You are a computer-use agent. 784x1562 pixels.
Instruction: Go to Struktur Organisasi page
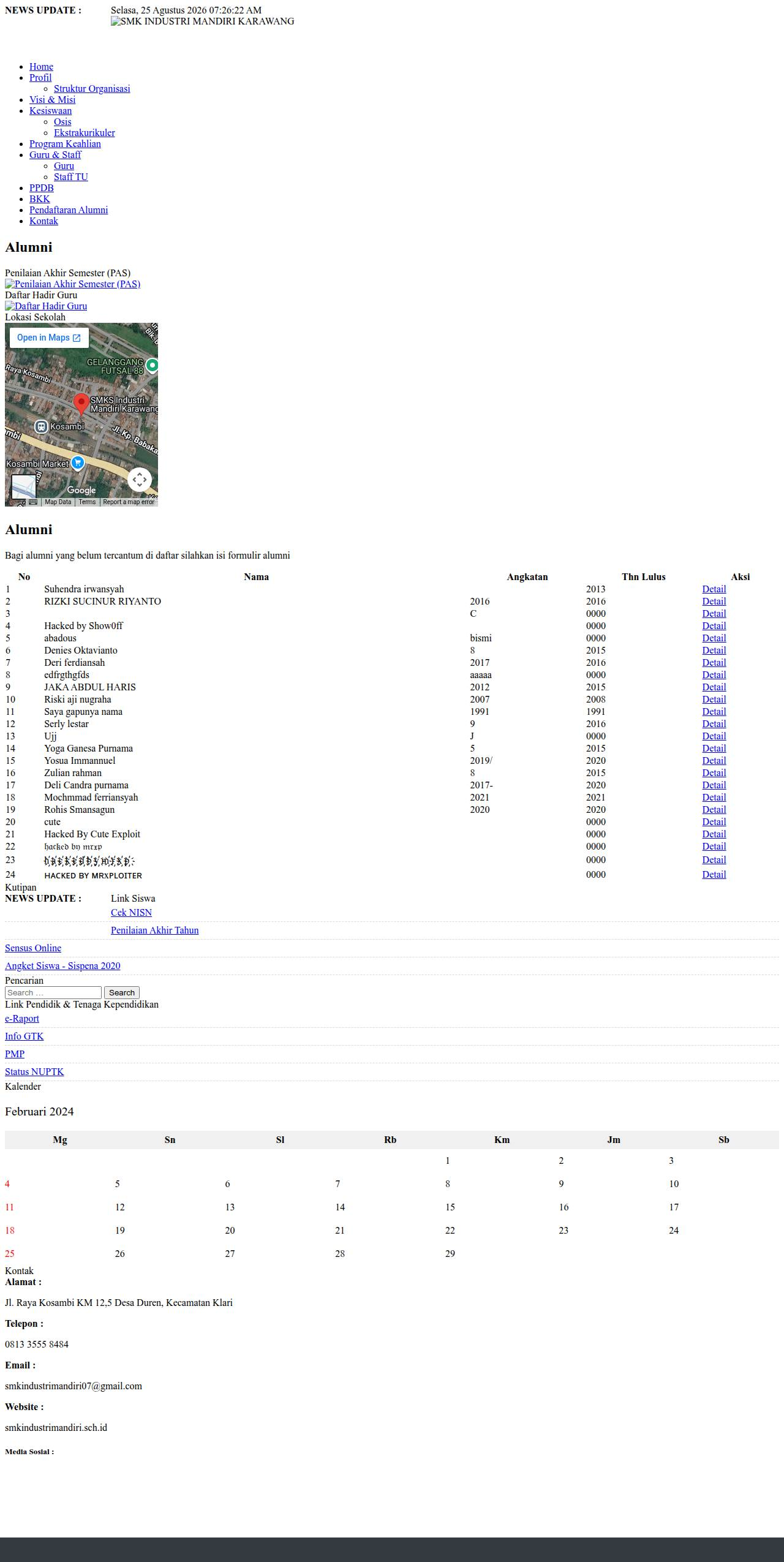click(92, 89)
